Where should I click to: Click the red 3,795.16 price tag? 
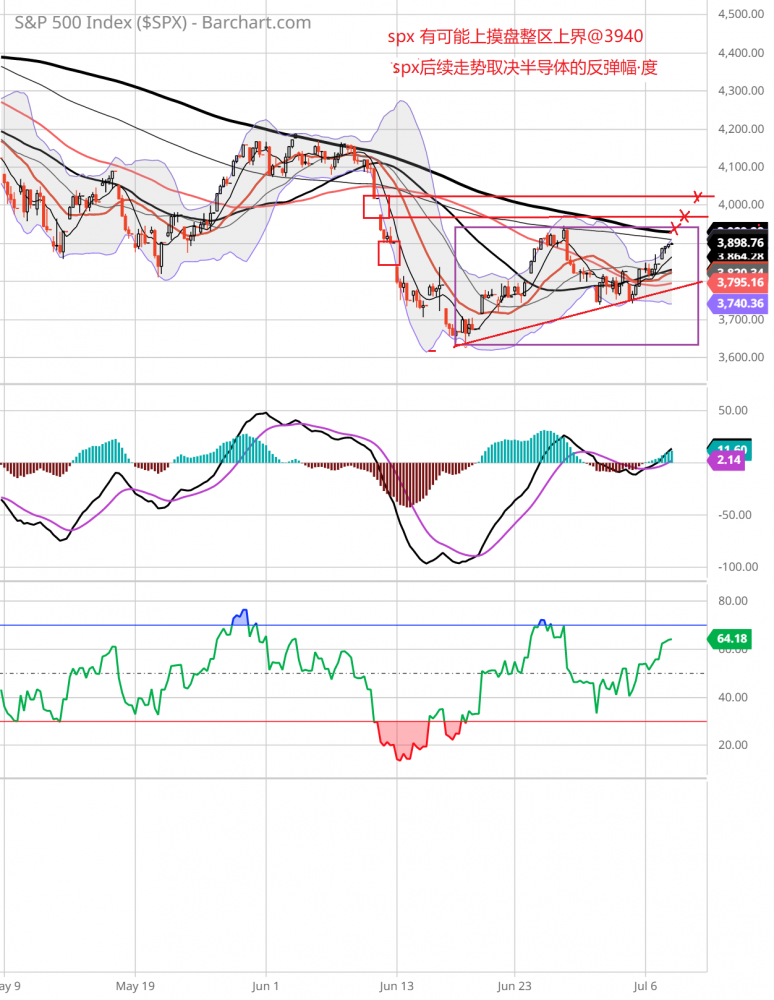pos(737,284)
